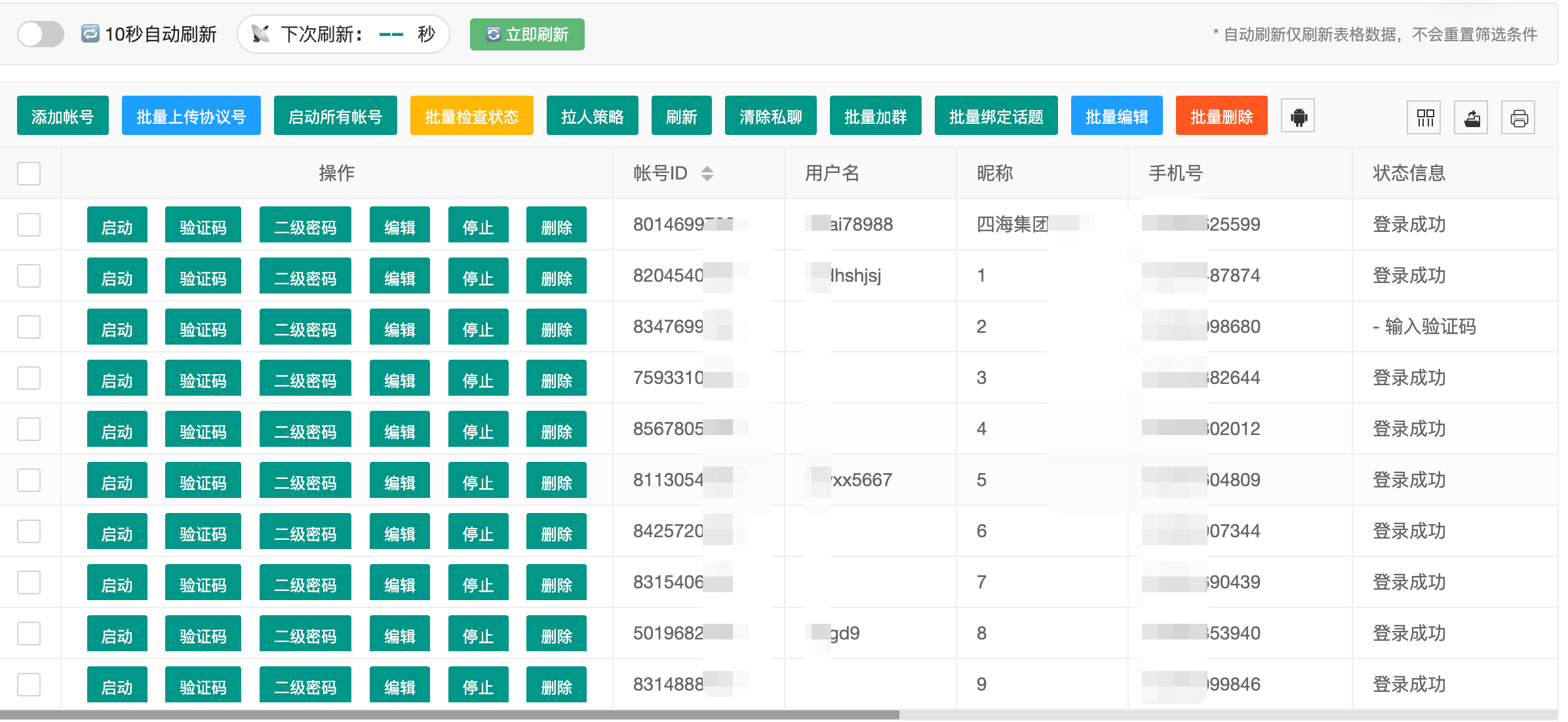Click 删除 in the nickname 9 row
The height and width of the screenshot is (722, 1568).
tap(557, 685)
